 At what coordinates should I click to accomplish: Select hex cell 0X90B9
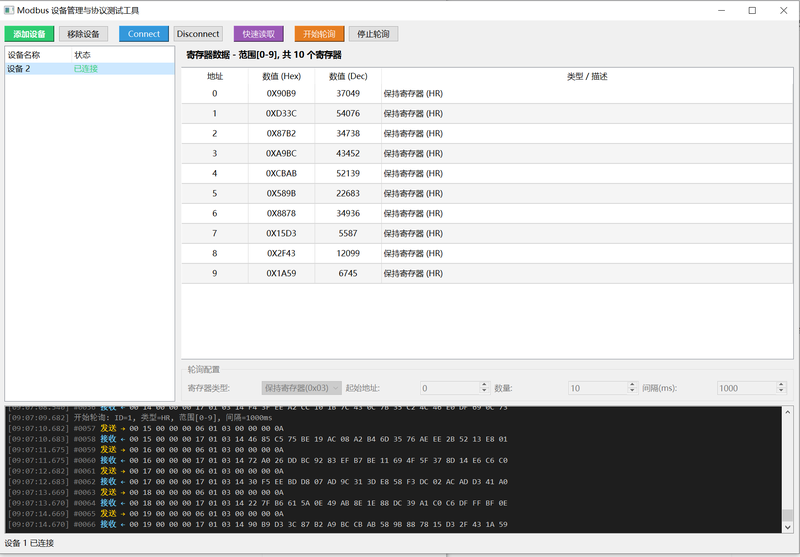pyautogui.click(x=281, y=94)
